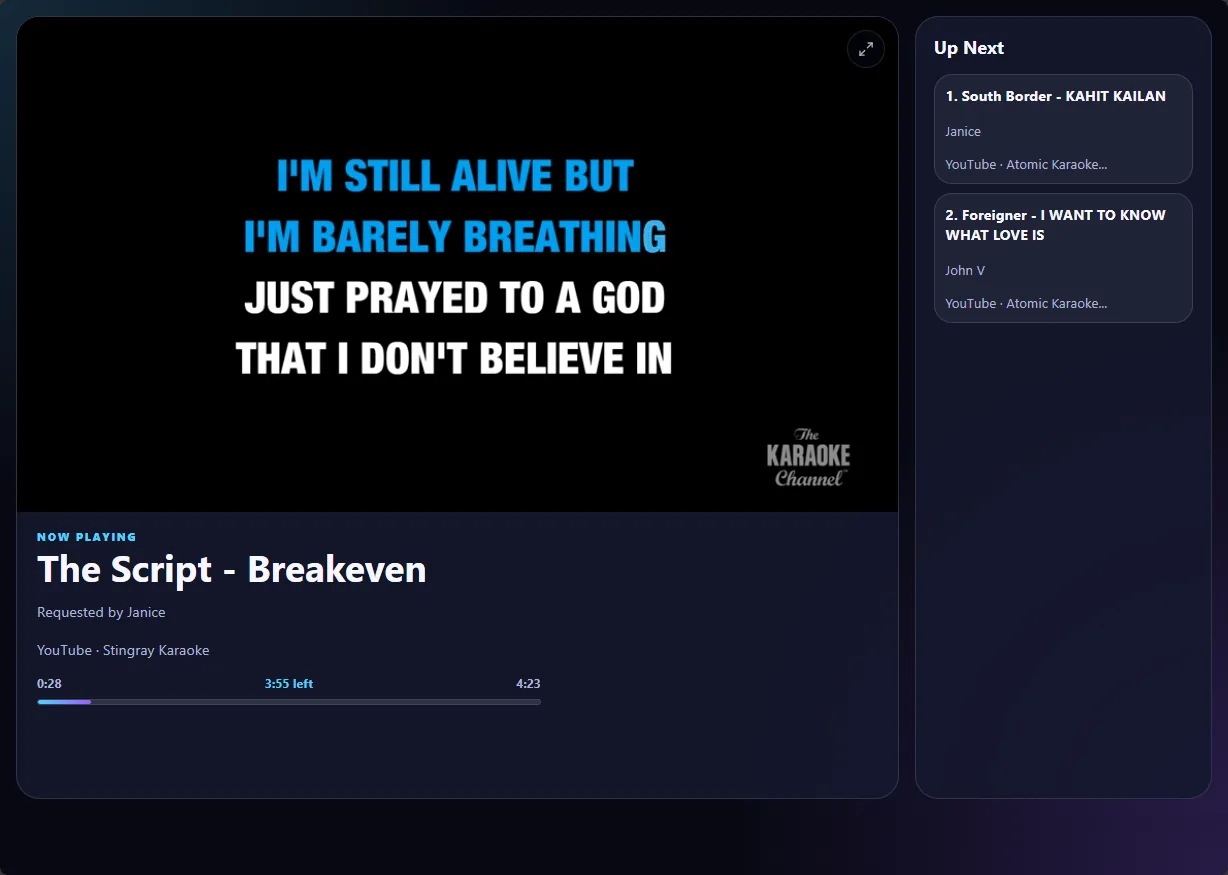Viewport: 1228px width, 875px height.
Task: Click the song progress bar
Action: [289, 702]
